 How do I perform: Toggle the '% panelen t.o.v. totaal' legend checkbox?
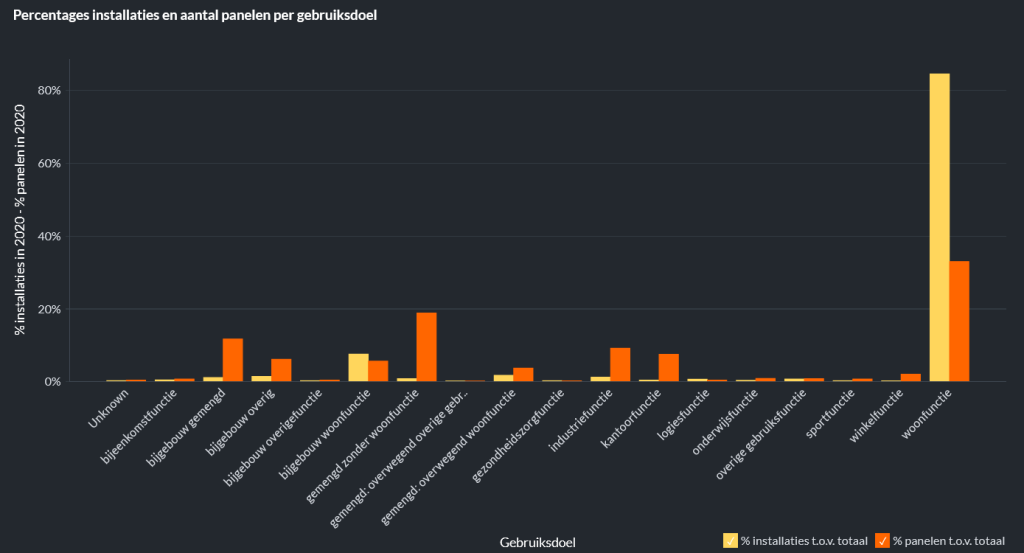pyautogui.click(x=882, y=541)
